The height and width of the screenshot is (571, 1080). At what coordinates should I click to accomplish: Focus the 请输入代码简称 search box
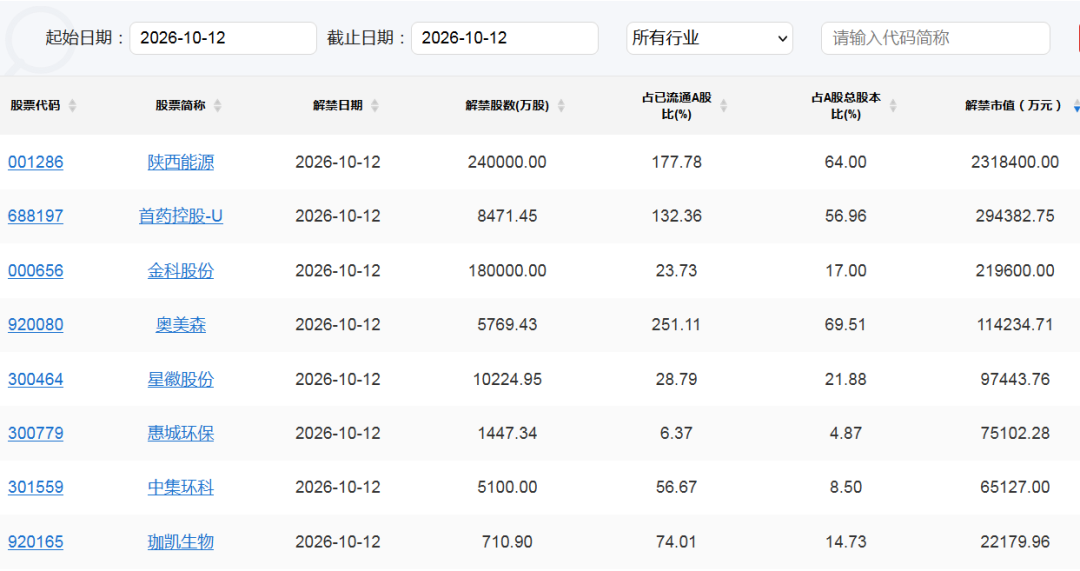pos(935,38)
